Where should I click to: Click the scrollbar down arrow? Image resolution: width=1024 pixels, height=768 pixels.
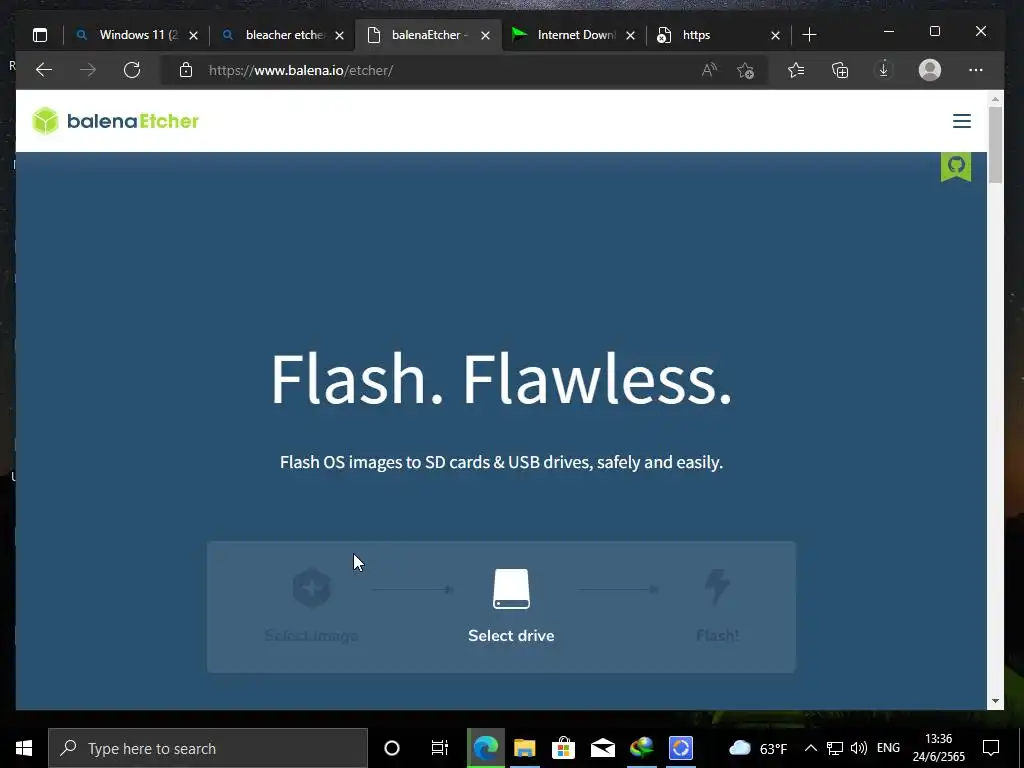[x=995, y=701]
